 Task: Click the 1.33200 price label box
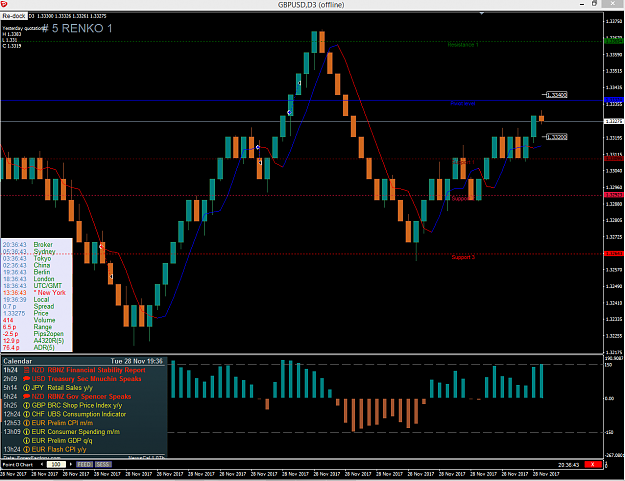pyautogui.click(x=556, y=137)
